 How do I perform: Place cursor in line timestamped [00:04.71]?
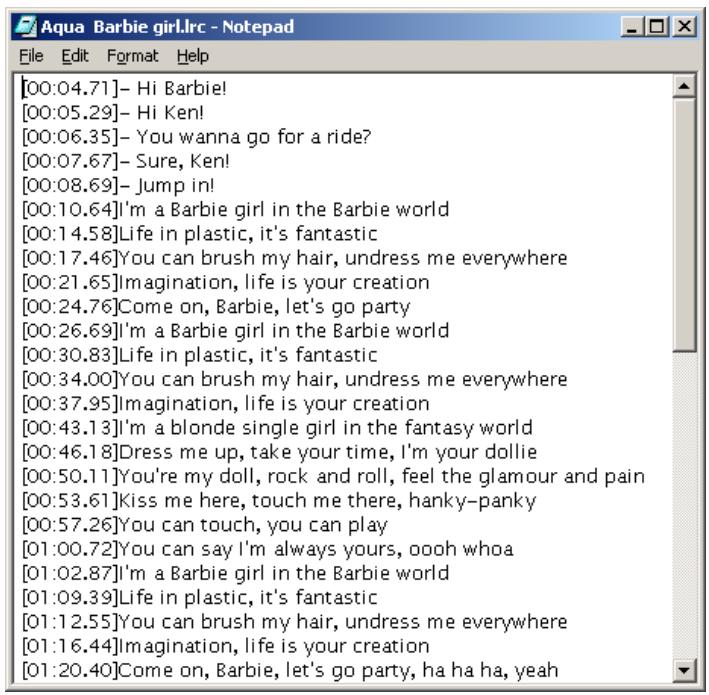tap(124, 88)
